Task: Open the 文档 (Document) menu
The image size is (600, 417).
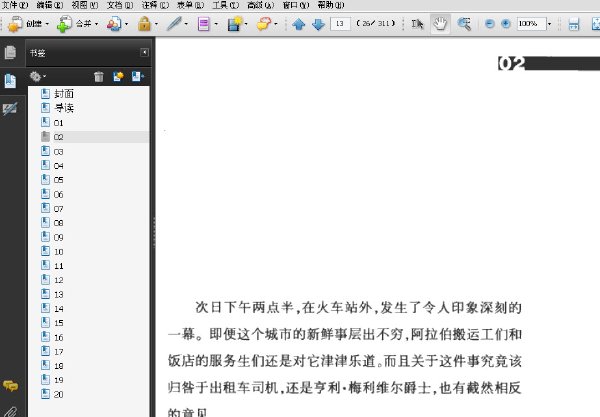Action: pyautogui.click(x=119, y=5)
